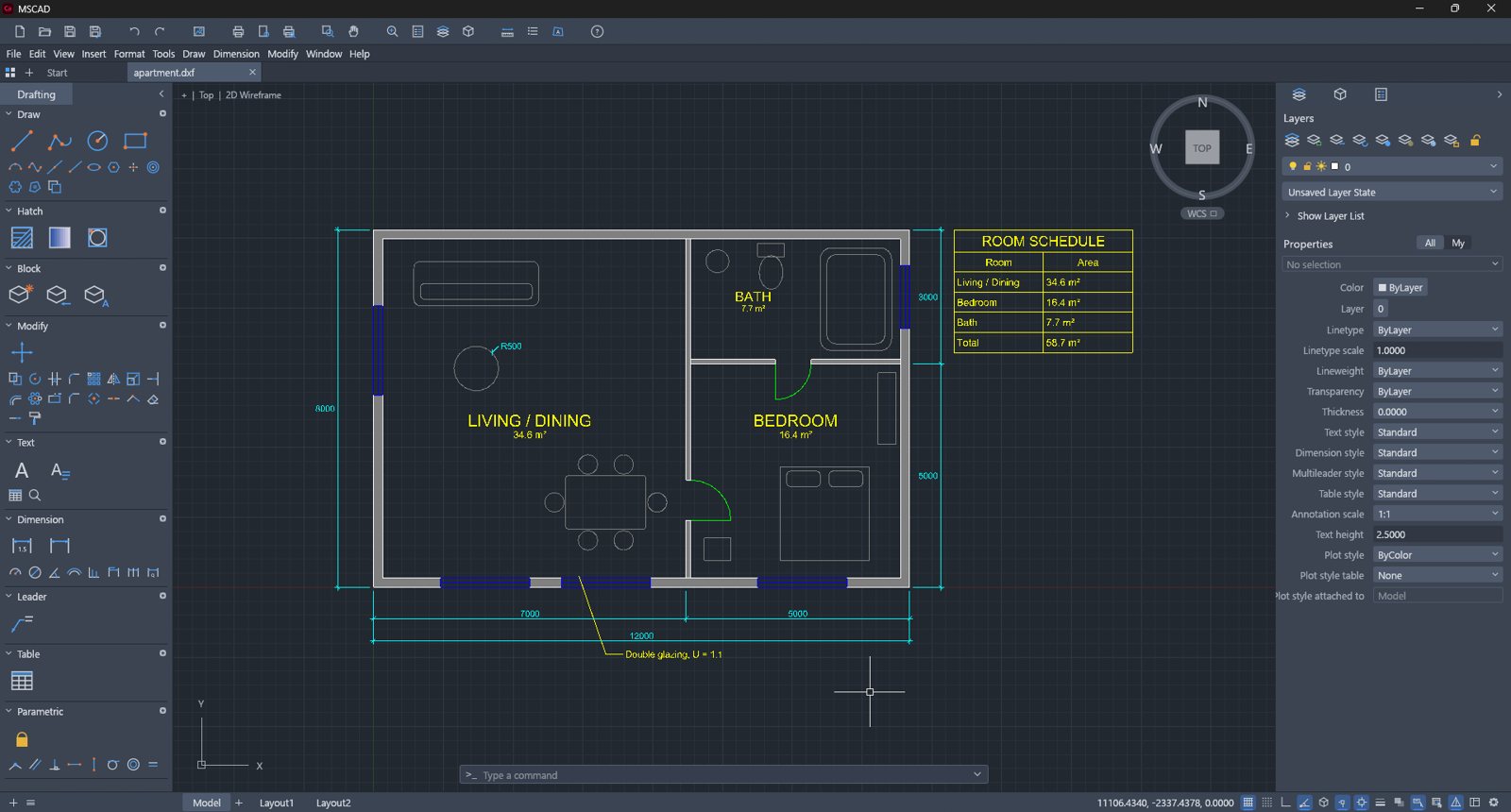
Task: Select the Line drawing tool
Action: [22, 142]
